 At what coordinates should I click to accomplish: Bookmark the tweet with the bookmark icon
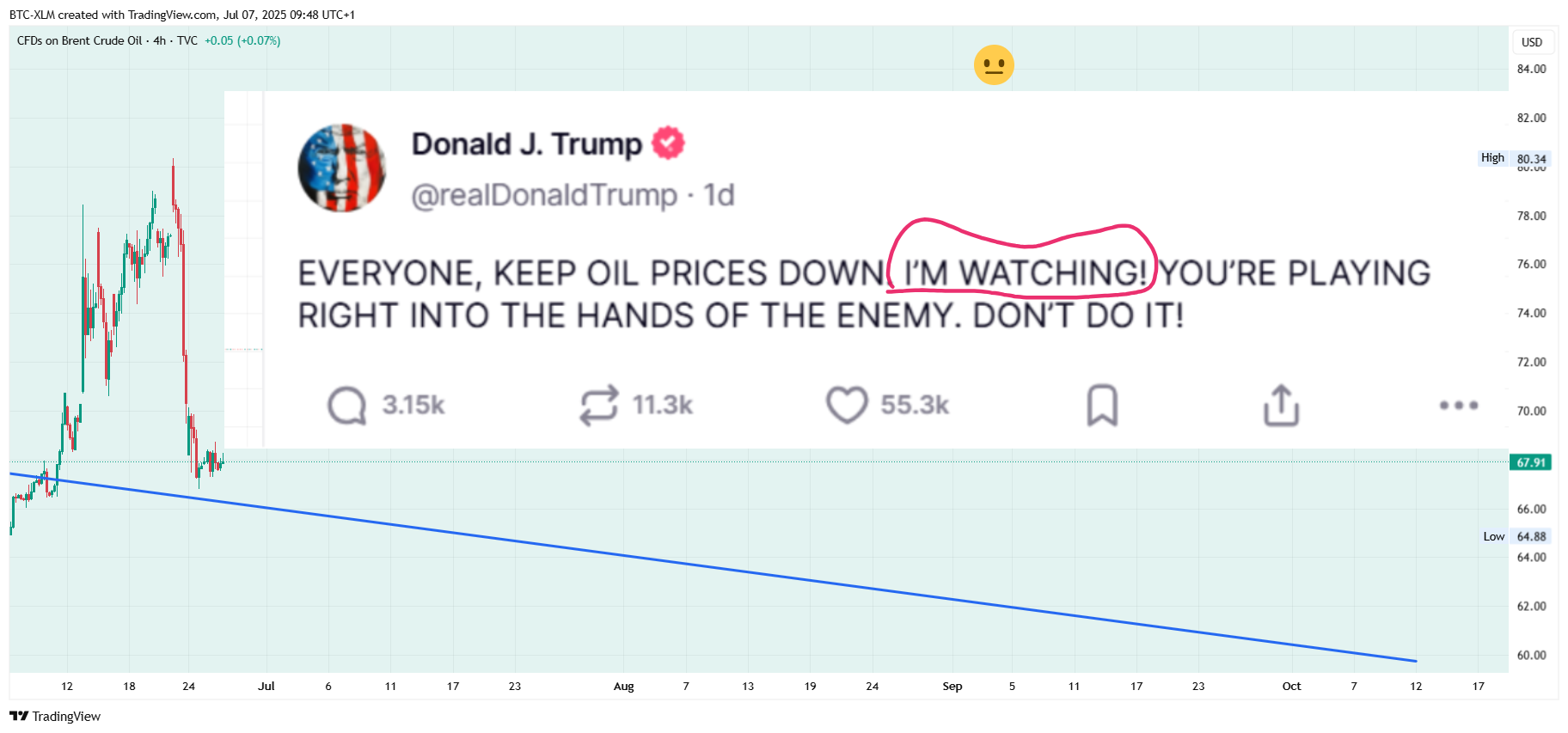pyautogui.click(x=1102, y=405)
